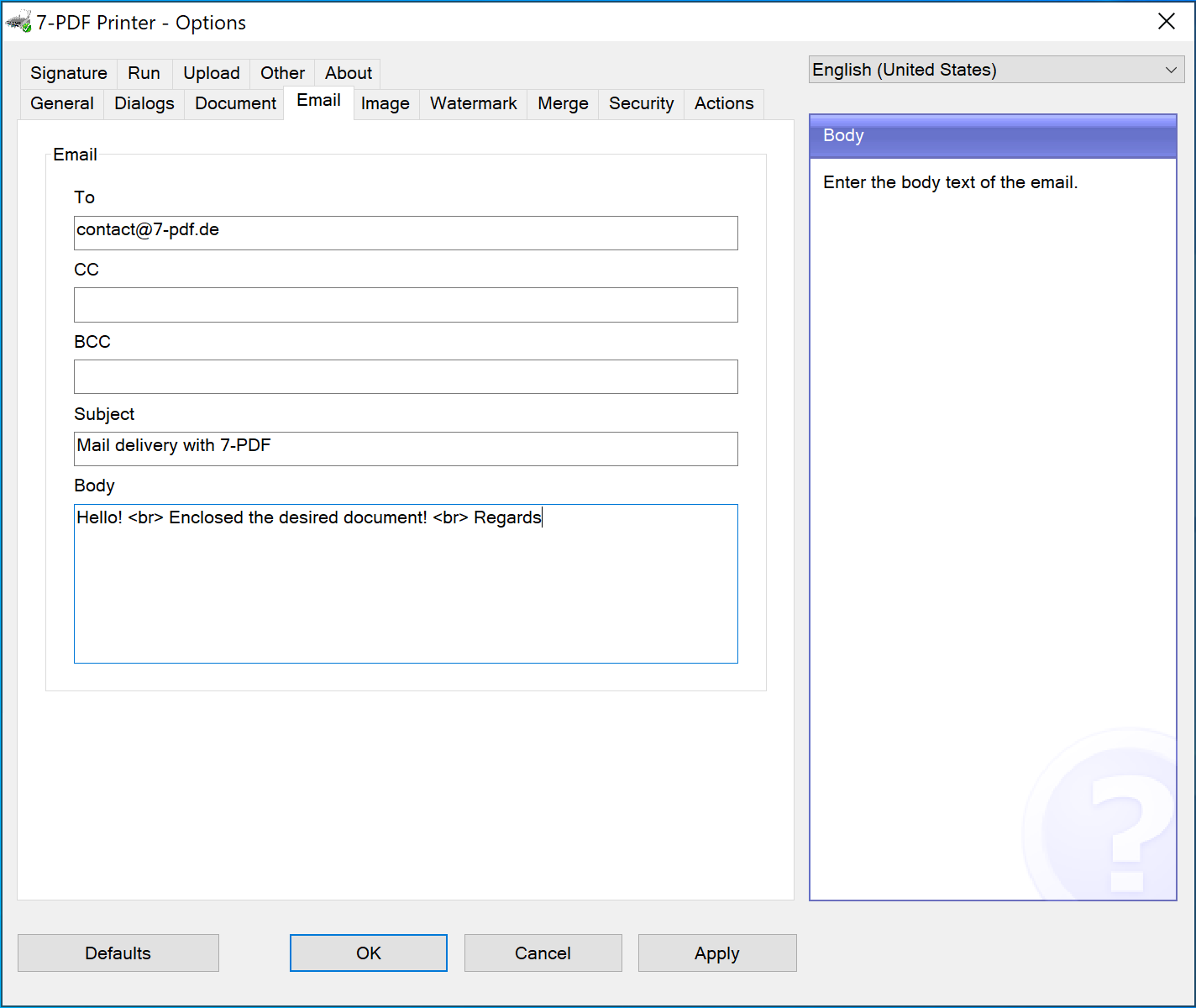Click the Body help panel header
Image resolution: width=1196 pixels, height=1008 pixels.
(993, 136)
